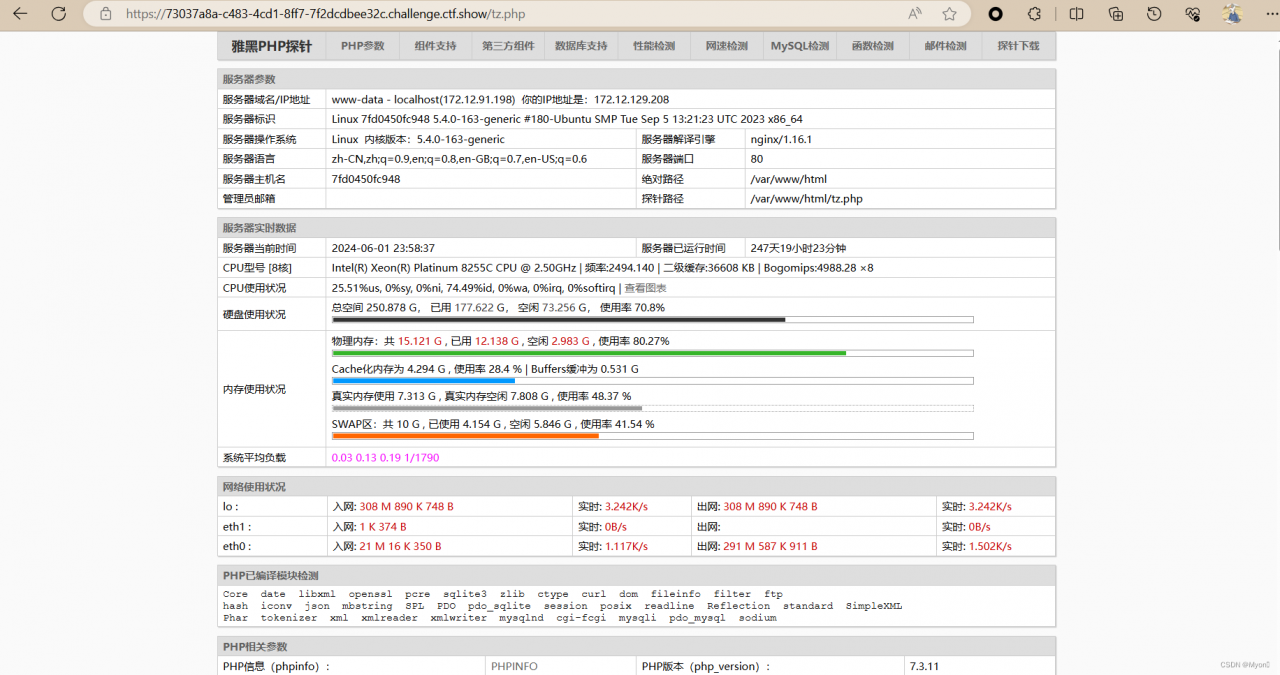Refresh the page with the reload icon

(59, 14)
